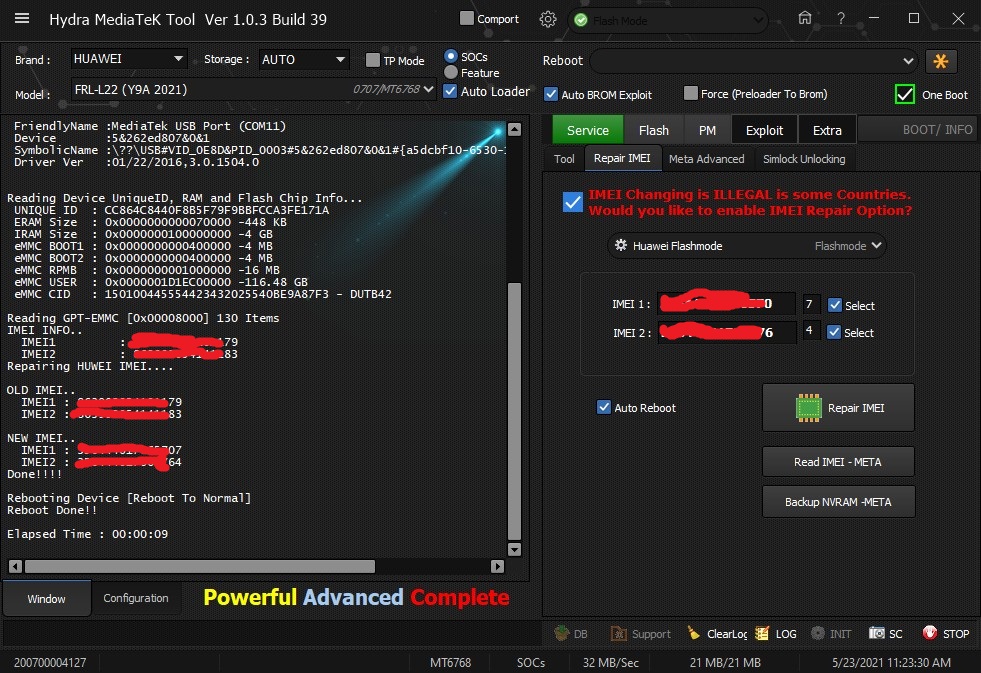Click the gear icon beside Huawei Flashmode
This screenshot has height=673, width=981.
tap(621, 245)
